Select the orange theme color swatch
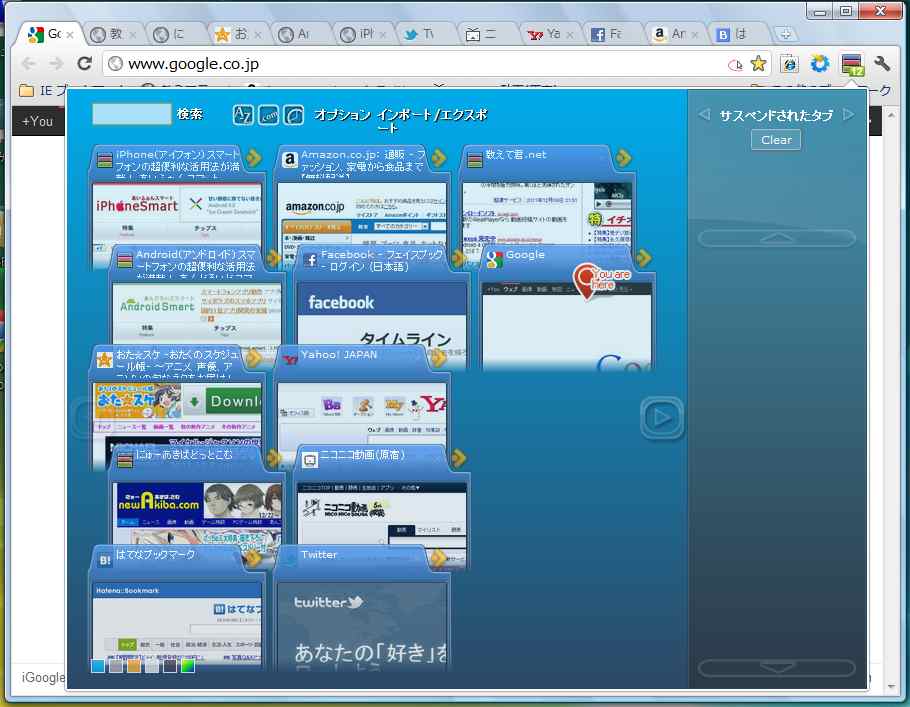The width and height of the screenshot is (910, 707). [x=134, y=666]
